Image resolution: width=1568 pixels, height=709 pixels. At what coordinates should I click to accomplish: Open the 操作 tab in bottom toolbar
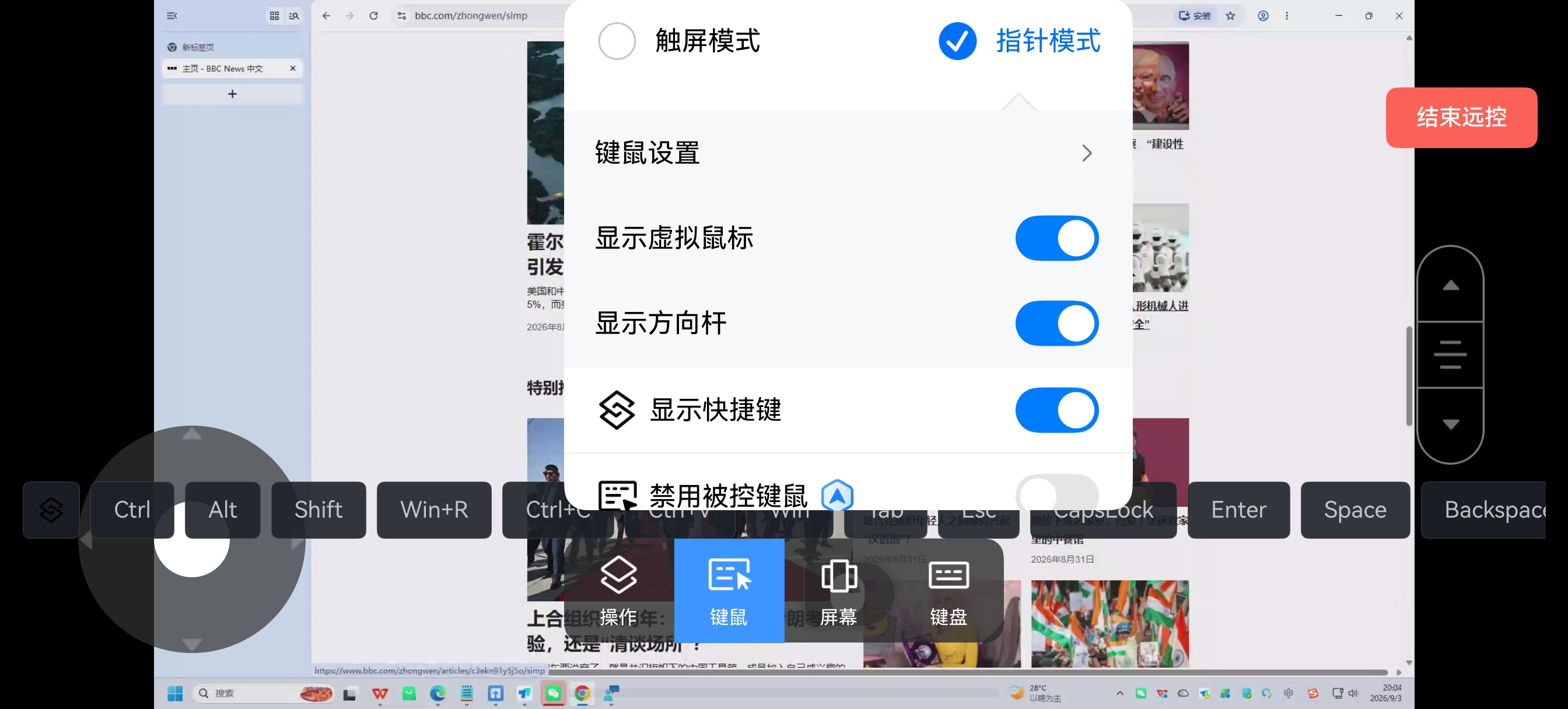618,590
